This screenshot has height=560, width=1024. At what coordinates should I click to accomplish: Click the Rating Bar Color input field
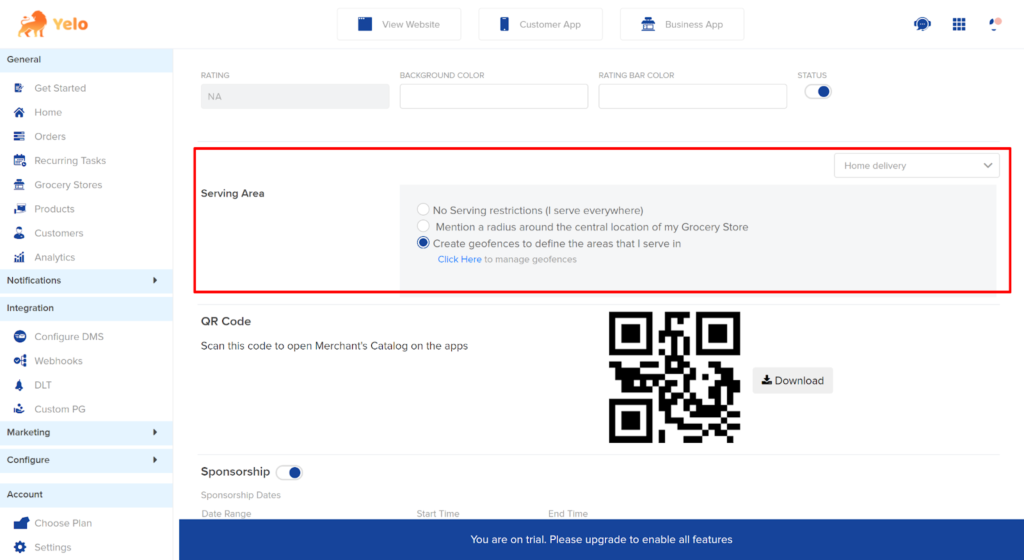click(692, 96)
